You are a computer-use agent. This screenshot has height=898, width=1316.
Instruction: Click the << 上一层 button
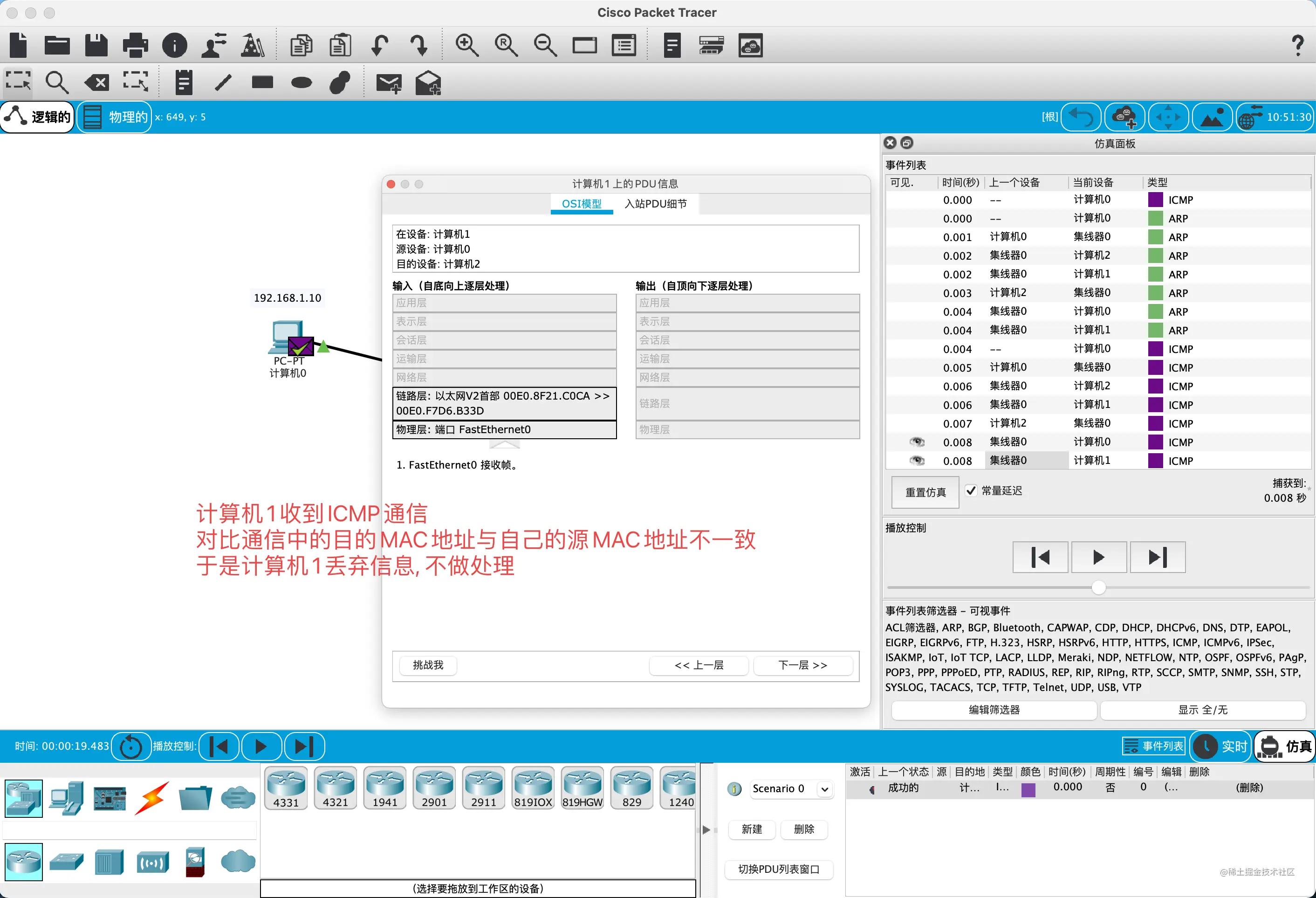coord(699,665)
